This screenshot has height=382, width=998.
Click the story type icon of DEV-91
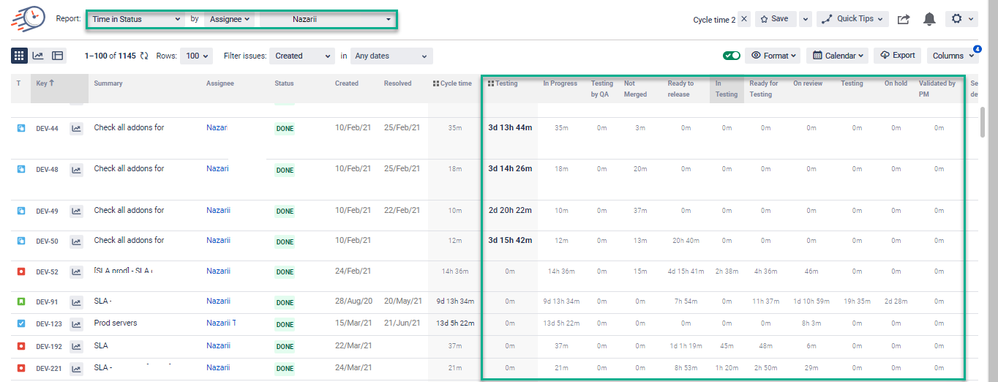coord(21,301)
